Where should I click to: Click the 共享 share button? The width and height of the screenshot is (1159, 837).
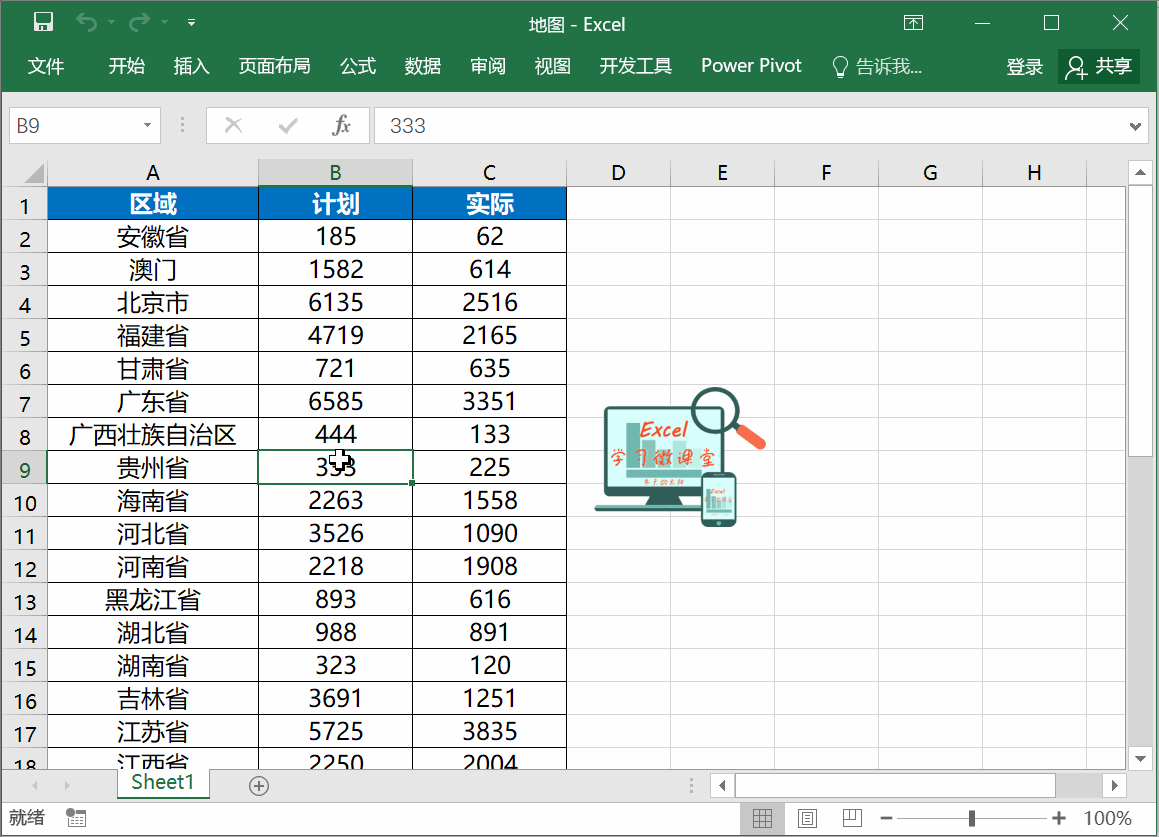(1099, 67)
